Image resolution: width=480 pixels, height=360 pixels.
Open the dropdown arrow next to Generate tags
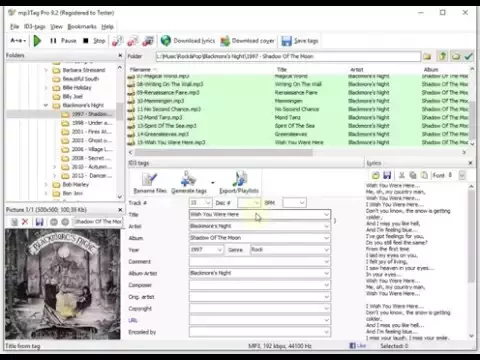click(x=212, y=183)
